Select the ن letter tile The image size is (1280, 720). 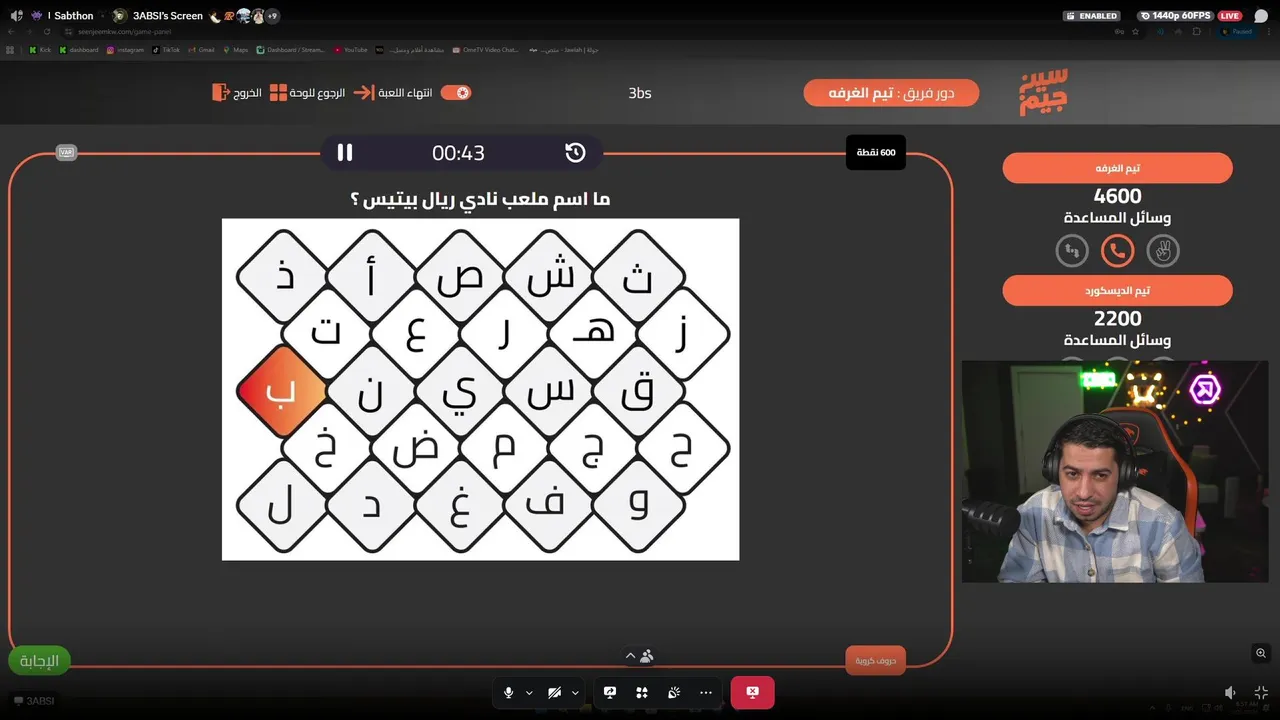pos(371,391)
